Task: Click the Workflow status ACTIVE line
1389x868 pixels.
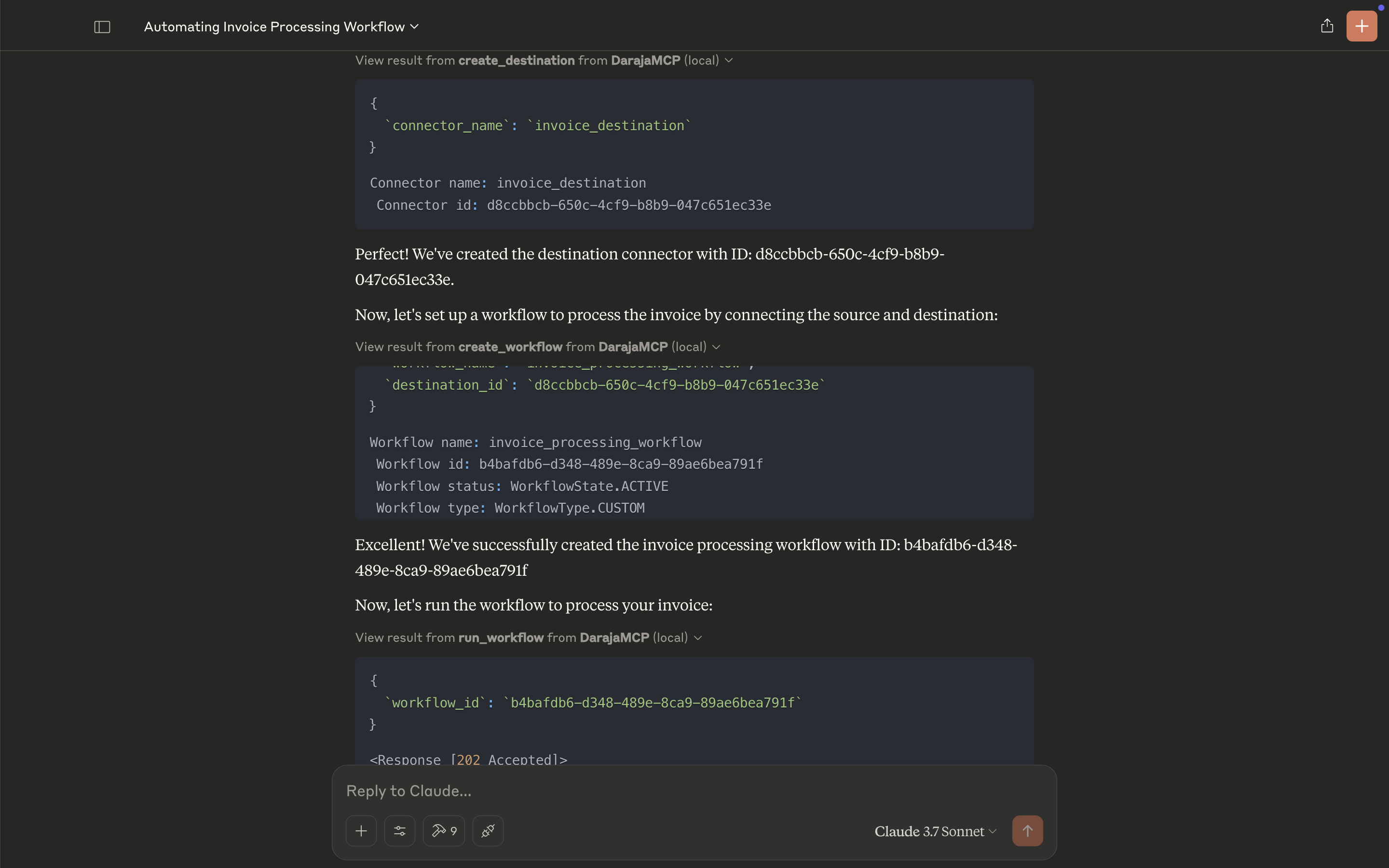Action: pyautogui.click(x=522, y=486)
